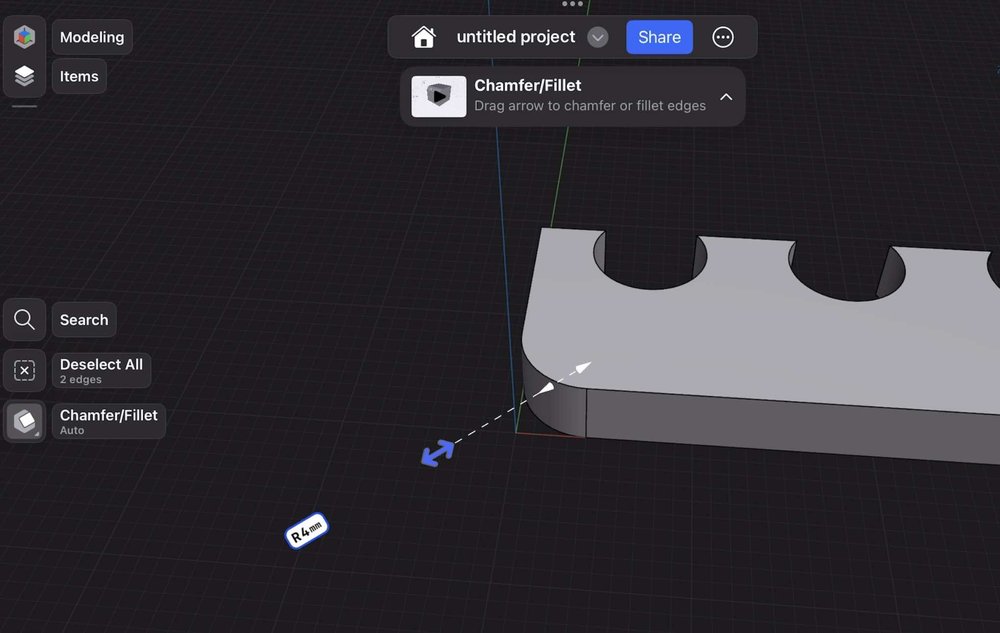Tap the home icon beside the project name
1000x633 pixels.
click(x=423, y=36)
